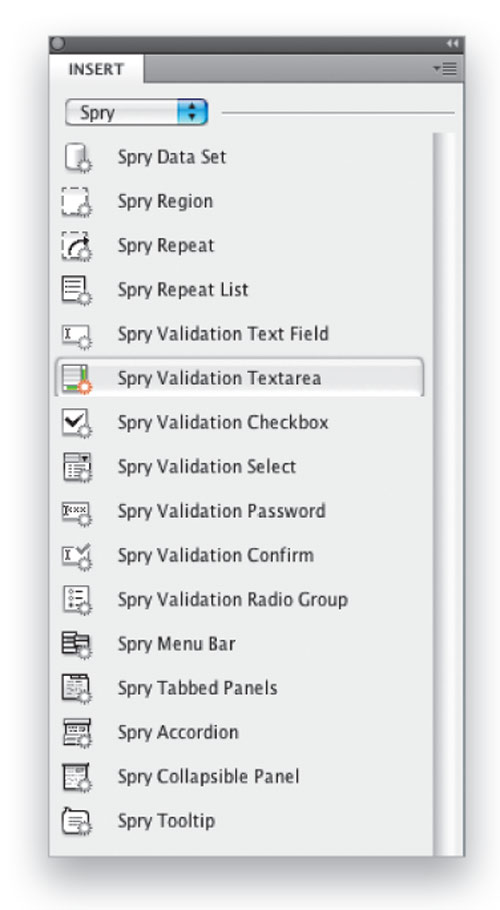
Task: Click the Spry Validation Radio Group icon
Action: point(77,600)
